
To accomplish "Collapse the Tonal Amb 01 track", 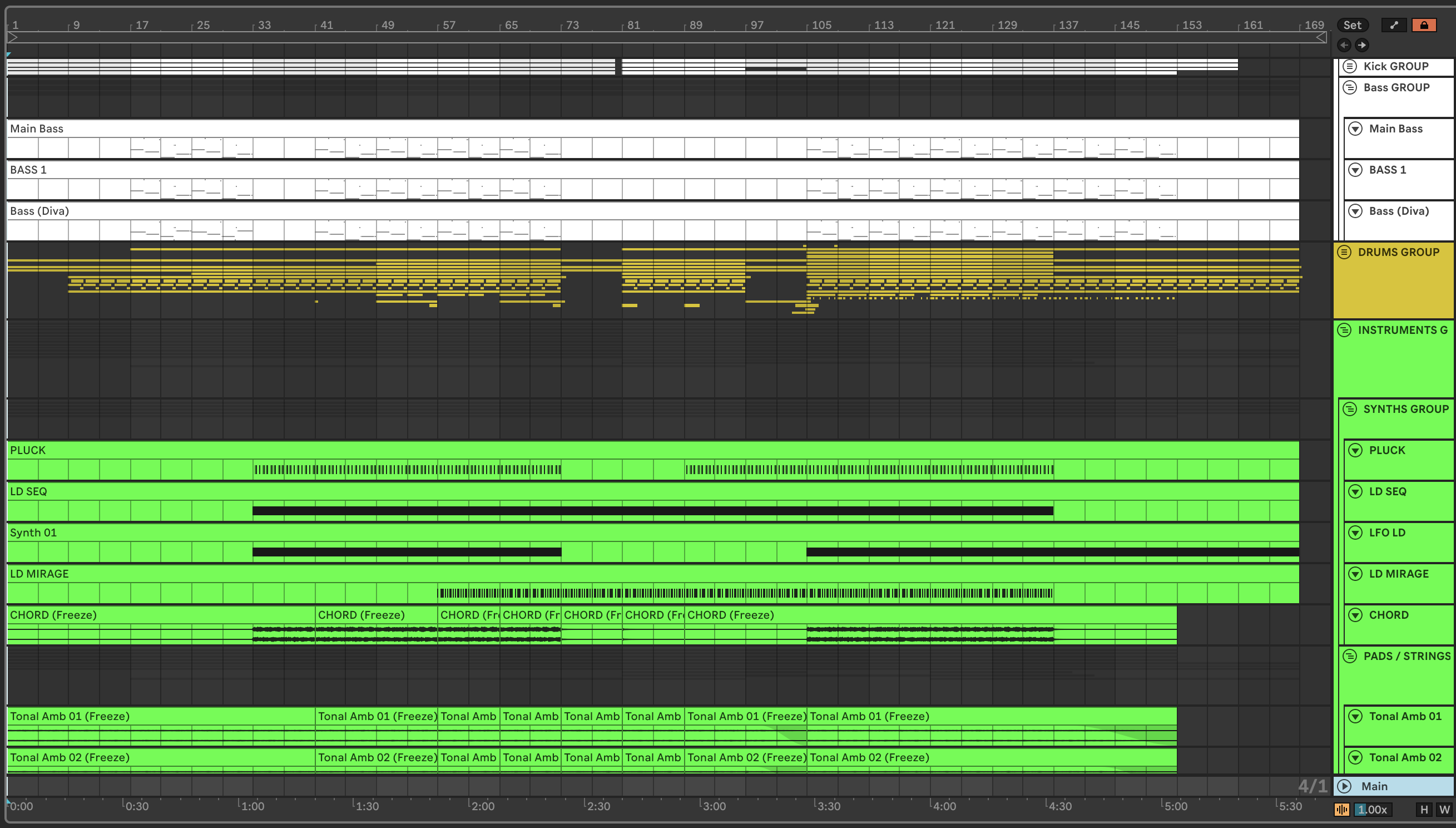I will (x=1355, y=716).
